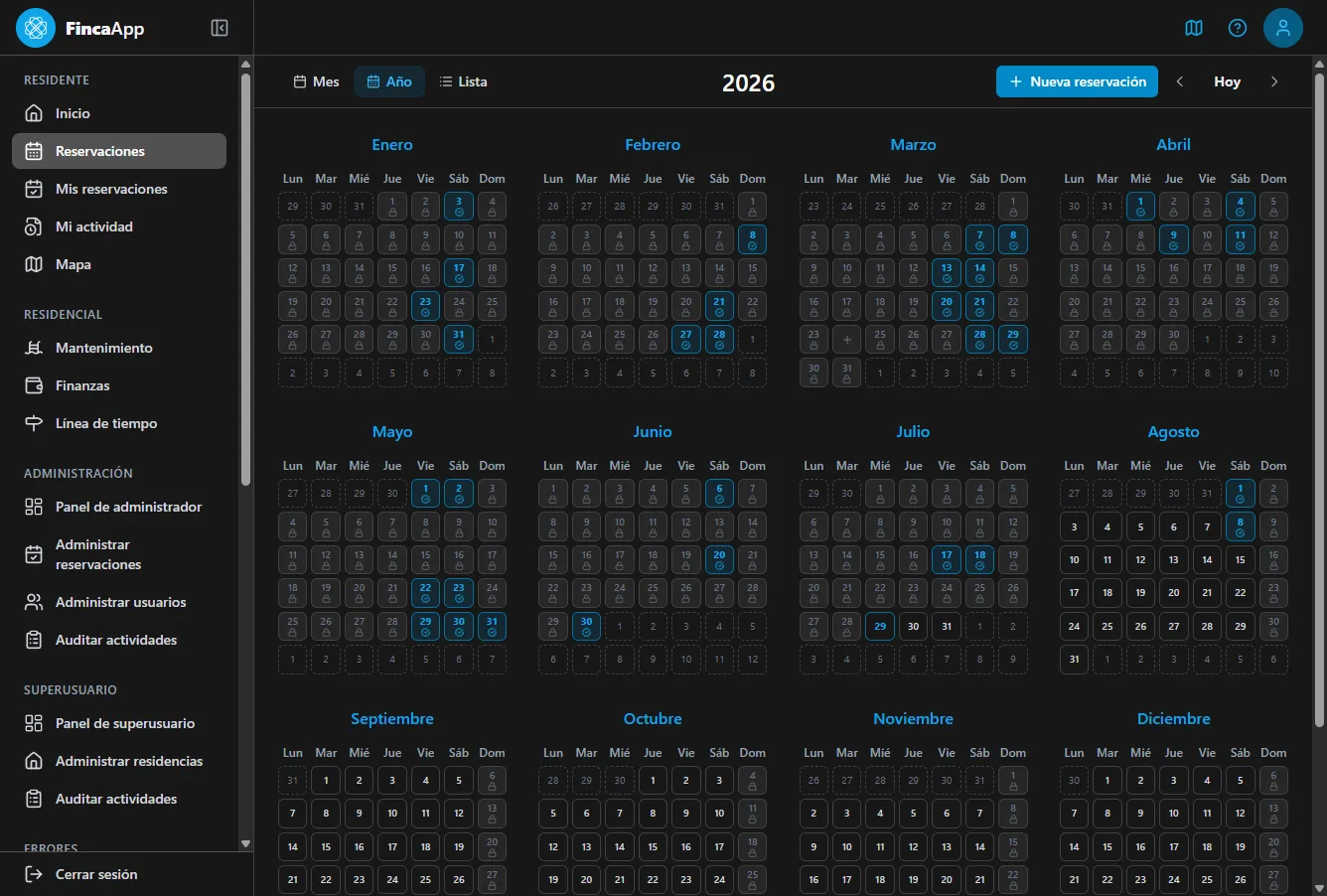The width and height of the screenshot is (1327, 896).
Task: Select day 14 in Octubre
Action: click(x=620, y=846)
